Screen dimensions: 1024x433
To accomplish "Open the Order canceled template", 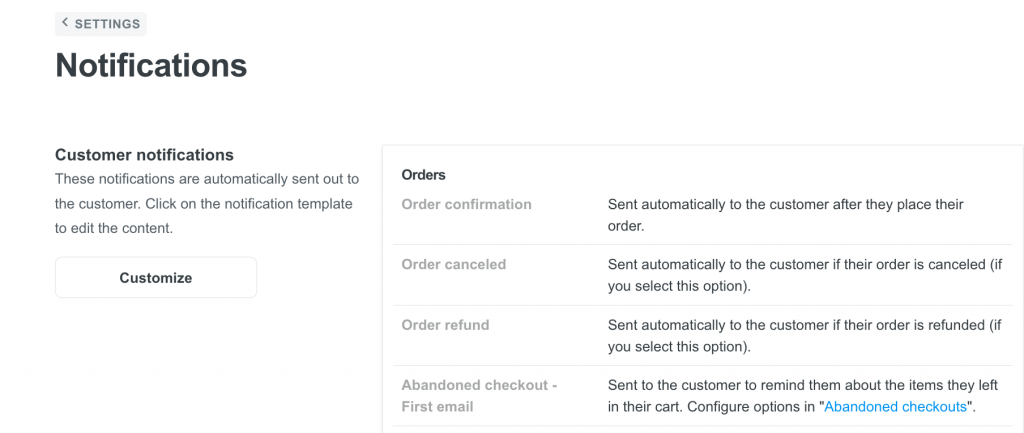I will click(453, 265).
